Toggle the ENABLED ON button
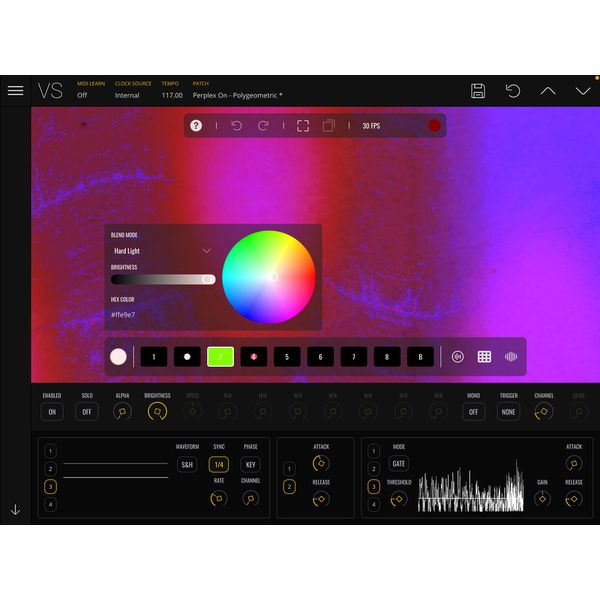Image resolution: width=600 pixels, height=600 pixels. [x=51, y=412]
